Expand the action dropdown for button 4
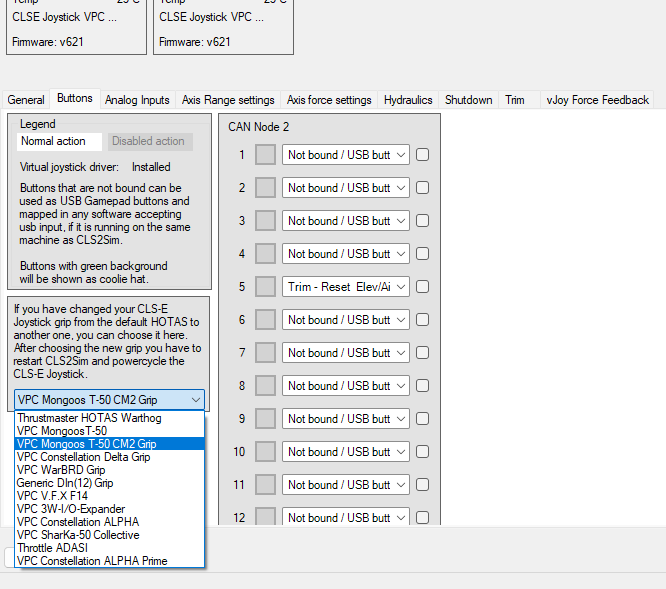 pos(346,254)
